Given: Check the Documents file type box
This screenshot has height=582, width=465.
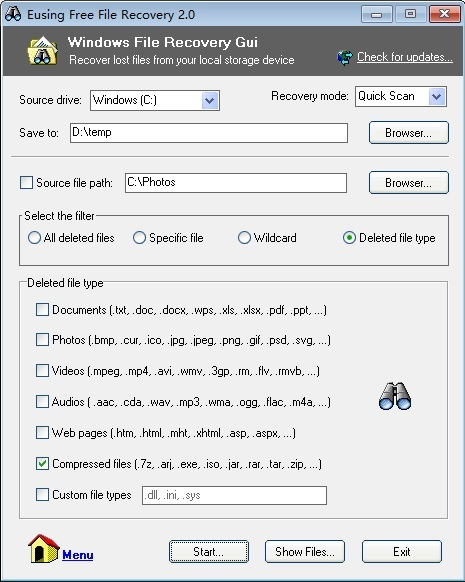Looking at the screenshot, I should click(42, 310).
